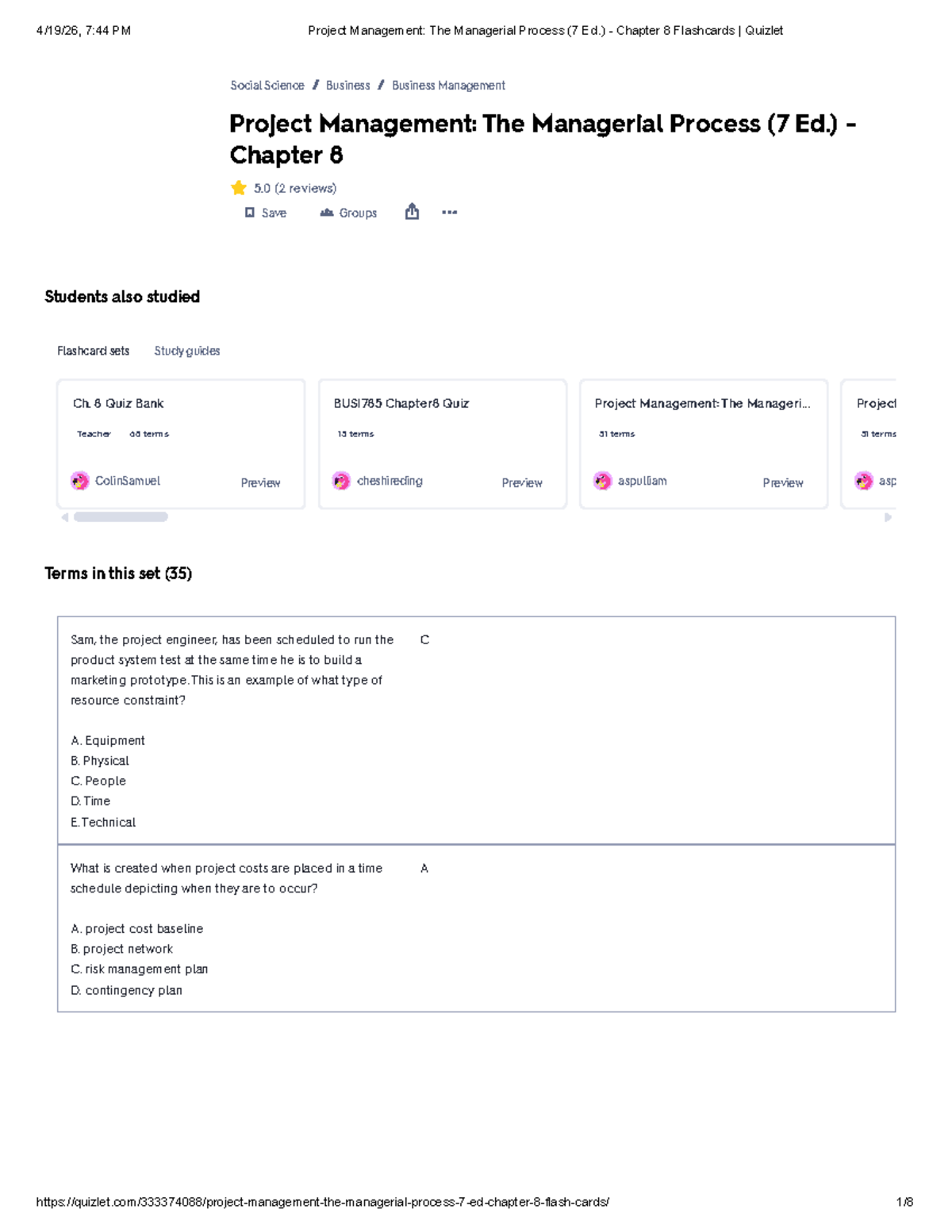The width and height of the screenshot is (952, 1232).
Task: Click the Save bookmark icon
Action: coord(250,213)
